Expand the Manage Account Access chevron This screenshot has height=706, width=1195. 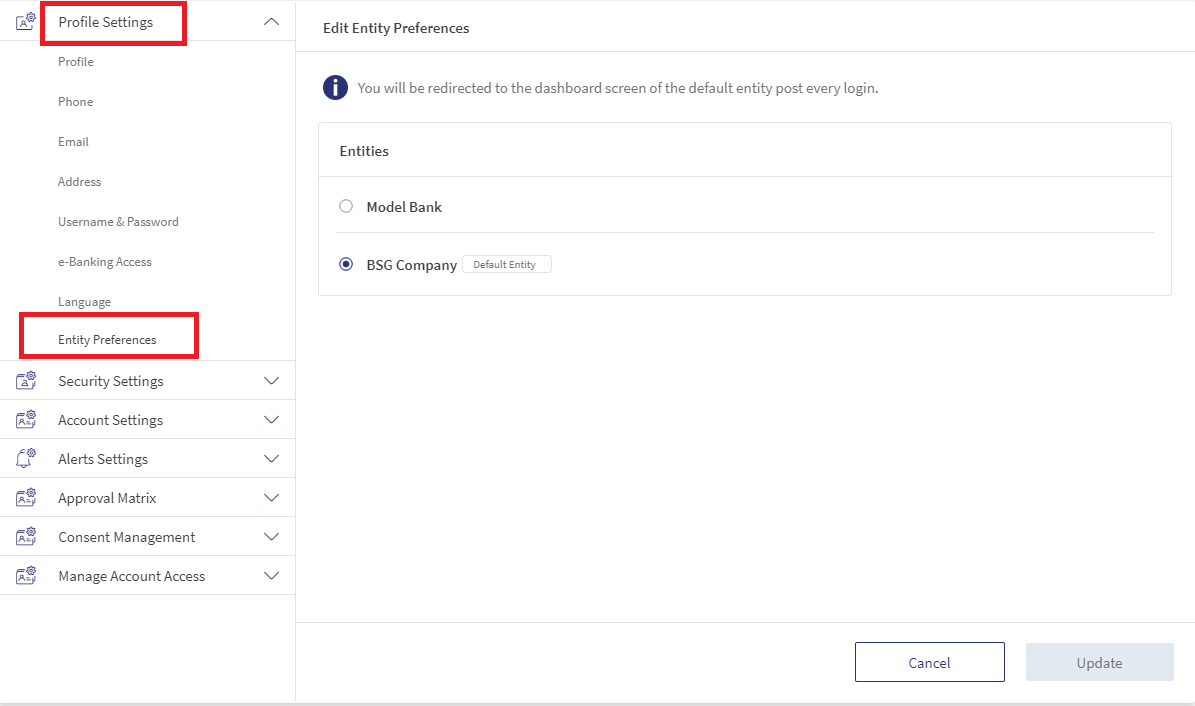pyautogui.click(x=271, y=576)
